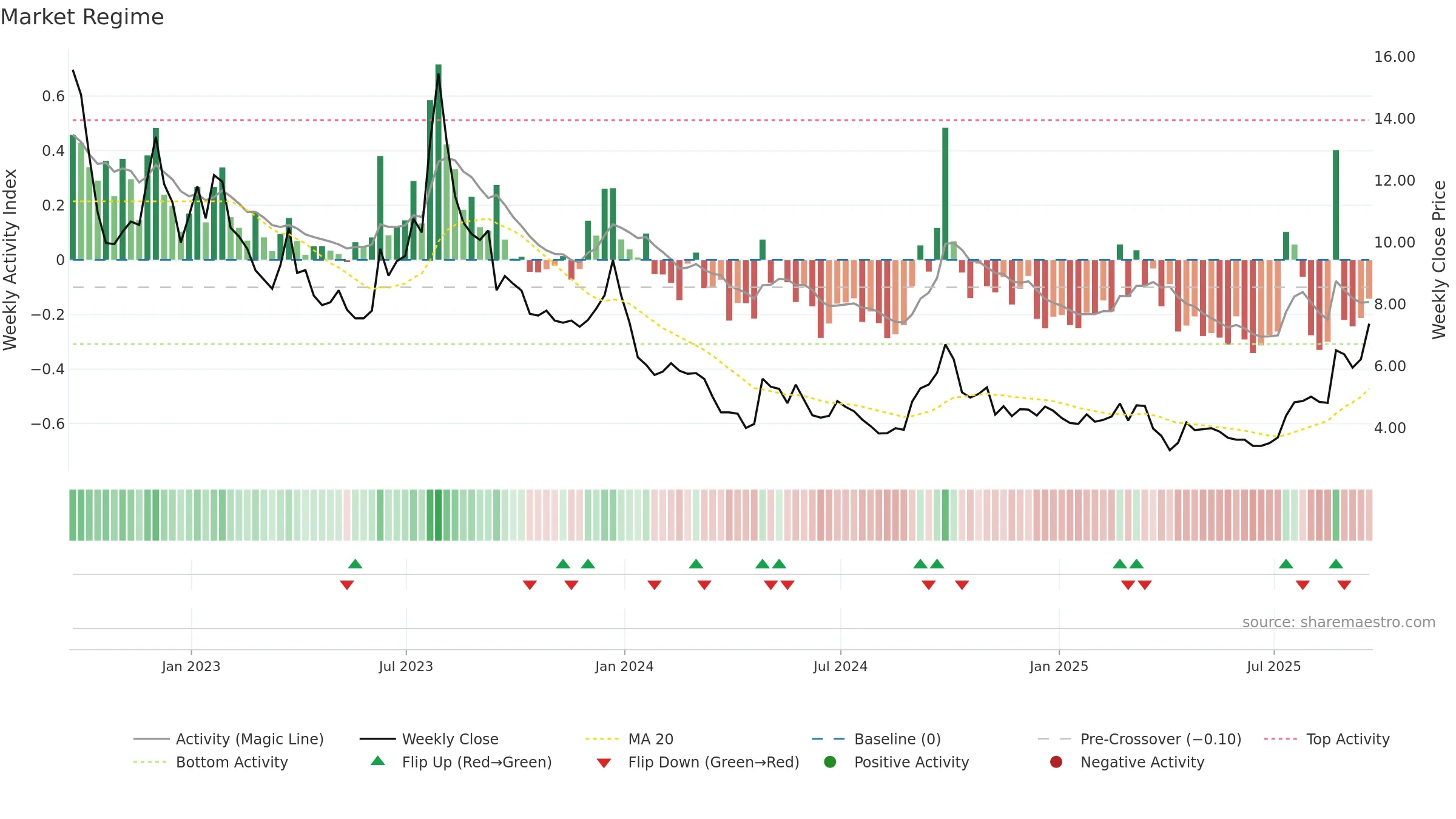
Task: Click the last Flip Down marker after Jul 2025
Action: [1344, 585]
